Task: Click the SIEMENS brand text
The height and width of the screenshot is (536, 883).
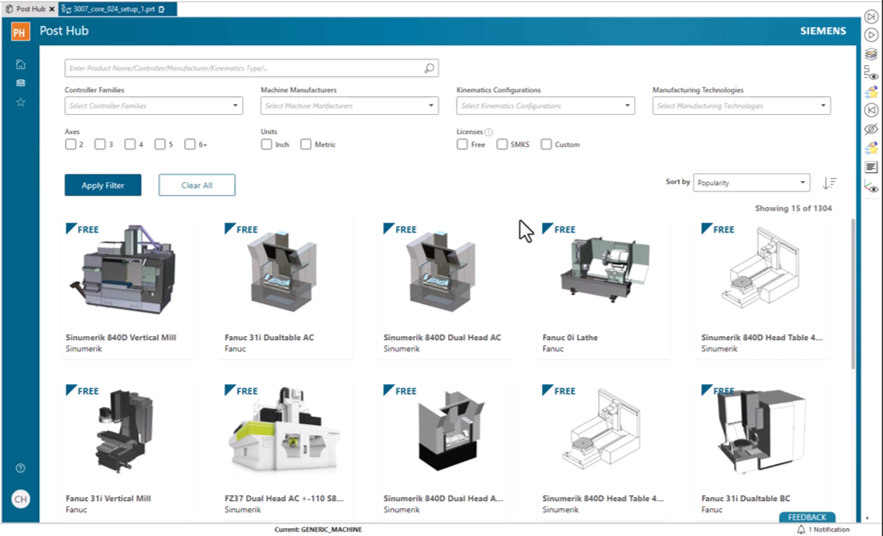Action: tap(823, 31)
